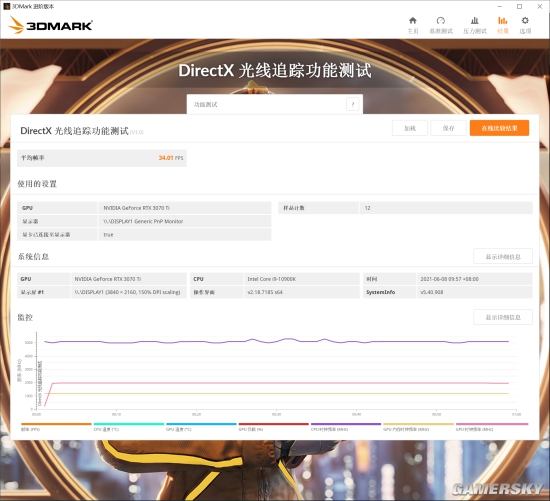Screen dimensions: 550x501
Task: Show detailed info for System Info (系统信息)
Action: tap(503, 256)
